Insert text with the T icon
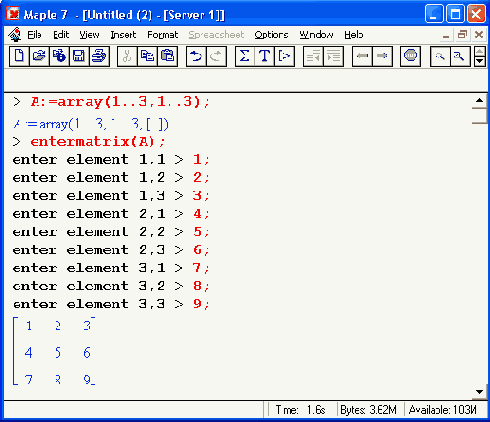Image resolution: width=490 pixels, height=422 pixels. (x=264, y=56)
